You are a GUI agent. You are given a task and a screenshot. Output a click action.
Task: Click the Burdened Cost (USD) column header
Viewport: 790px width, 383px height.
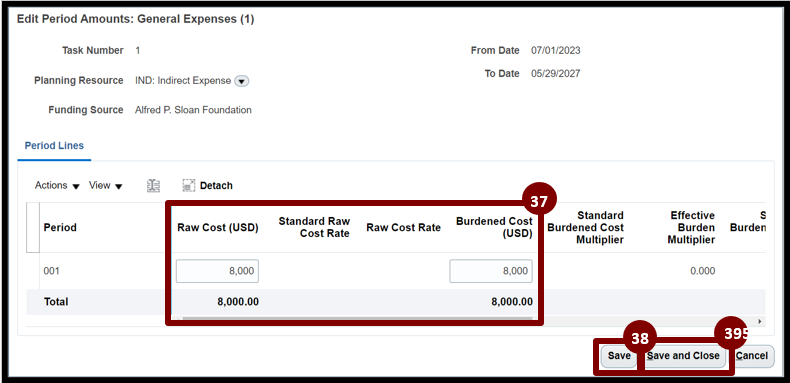coord(494,228)
